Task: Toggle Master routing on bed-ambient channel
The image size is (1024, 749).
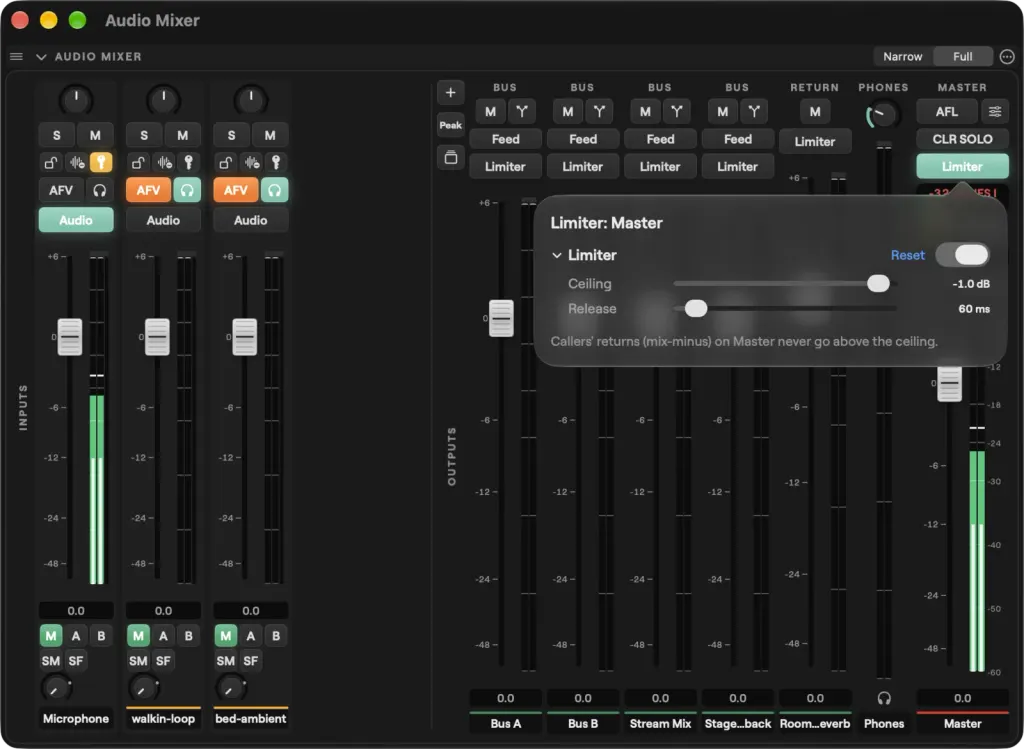Action: [x=225, y=636]
